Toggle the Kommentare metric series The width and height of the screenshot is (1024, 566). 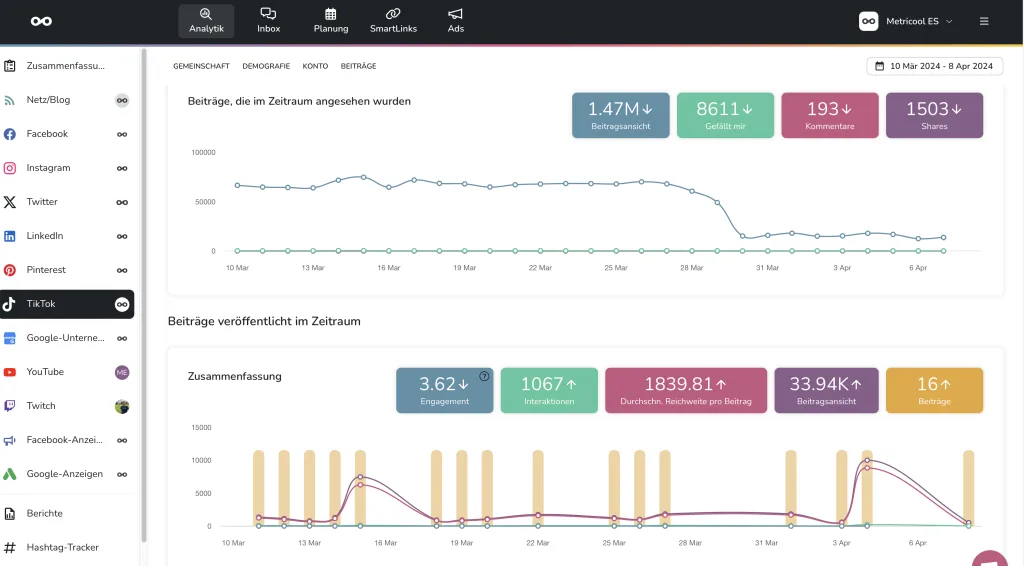click(829, 115)
